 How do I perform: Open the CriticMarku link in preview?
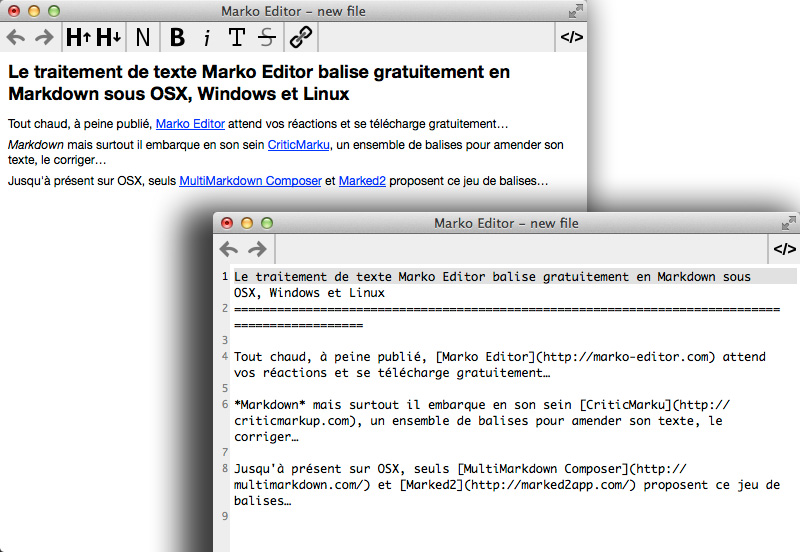[x=298, y=145]
